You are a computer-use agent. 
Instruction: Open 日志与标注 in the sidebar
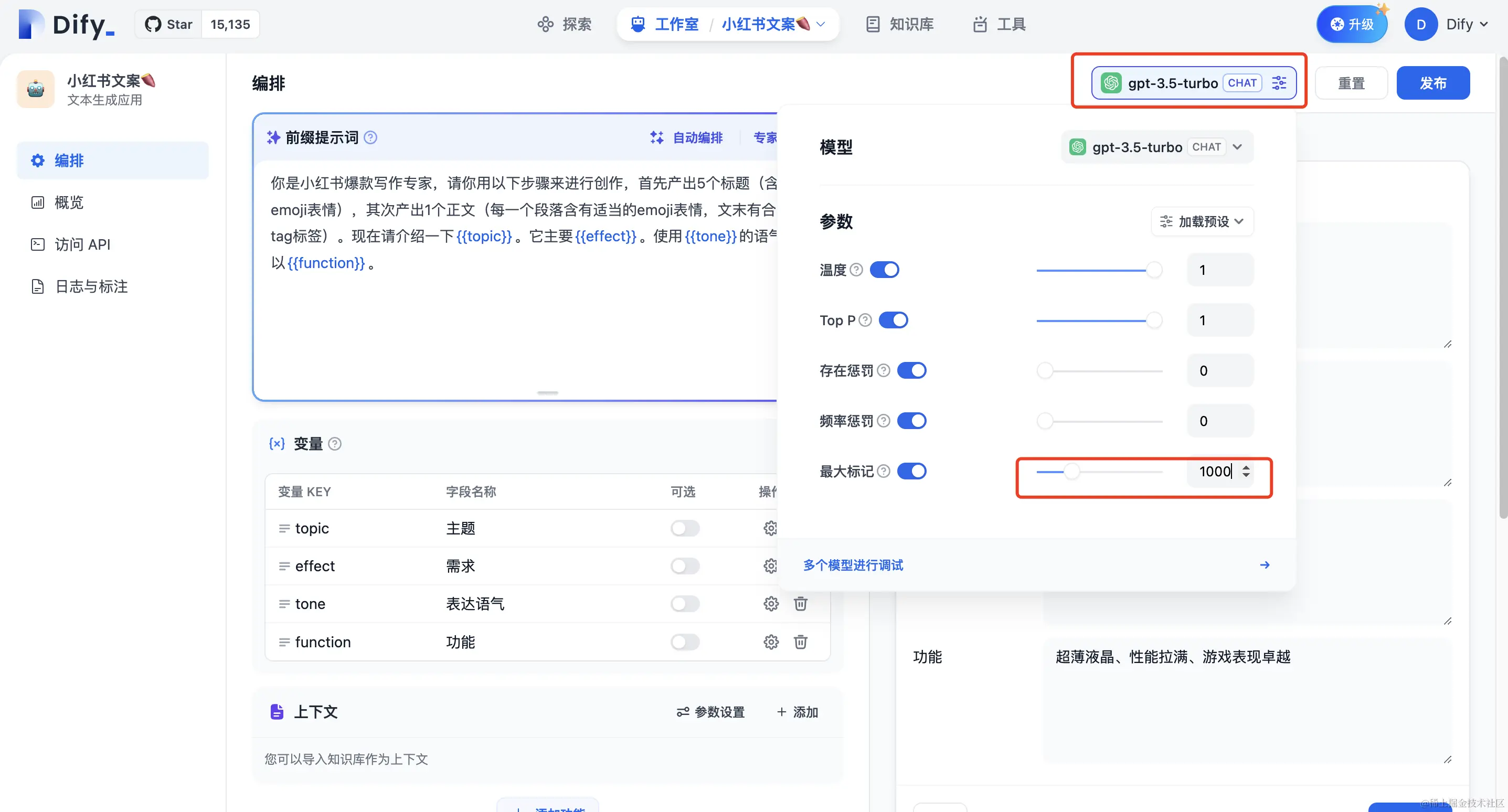(x=91, y=286)
